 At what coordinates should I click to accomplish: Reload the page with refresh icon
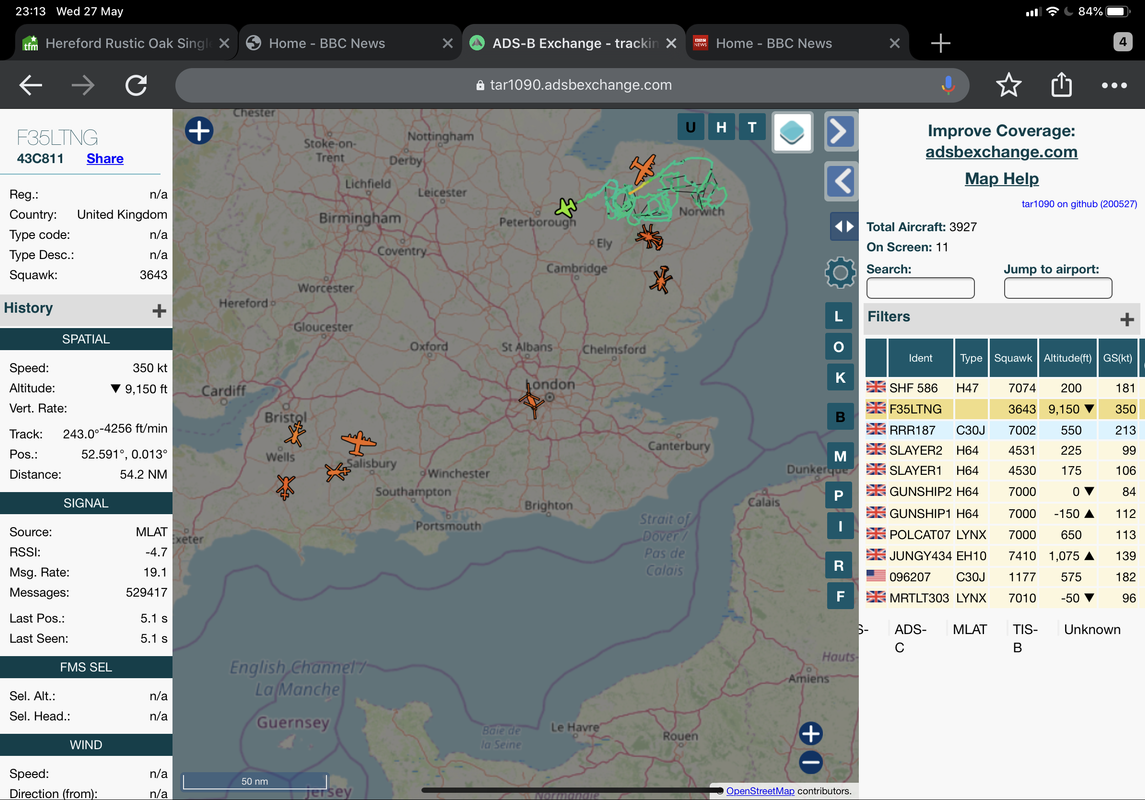pyautogui.click(x=137, y=85)
